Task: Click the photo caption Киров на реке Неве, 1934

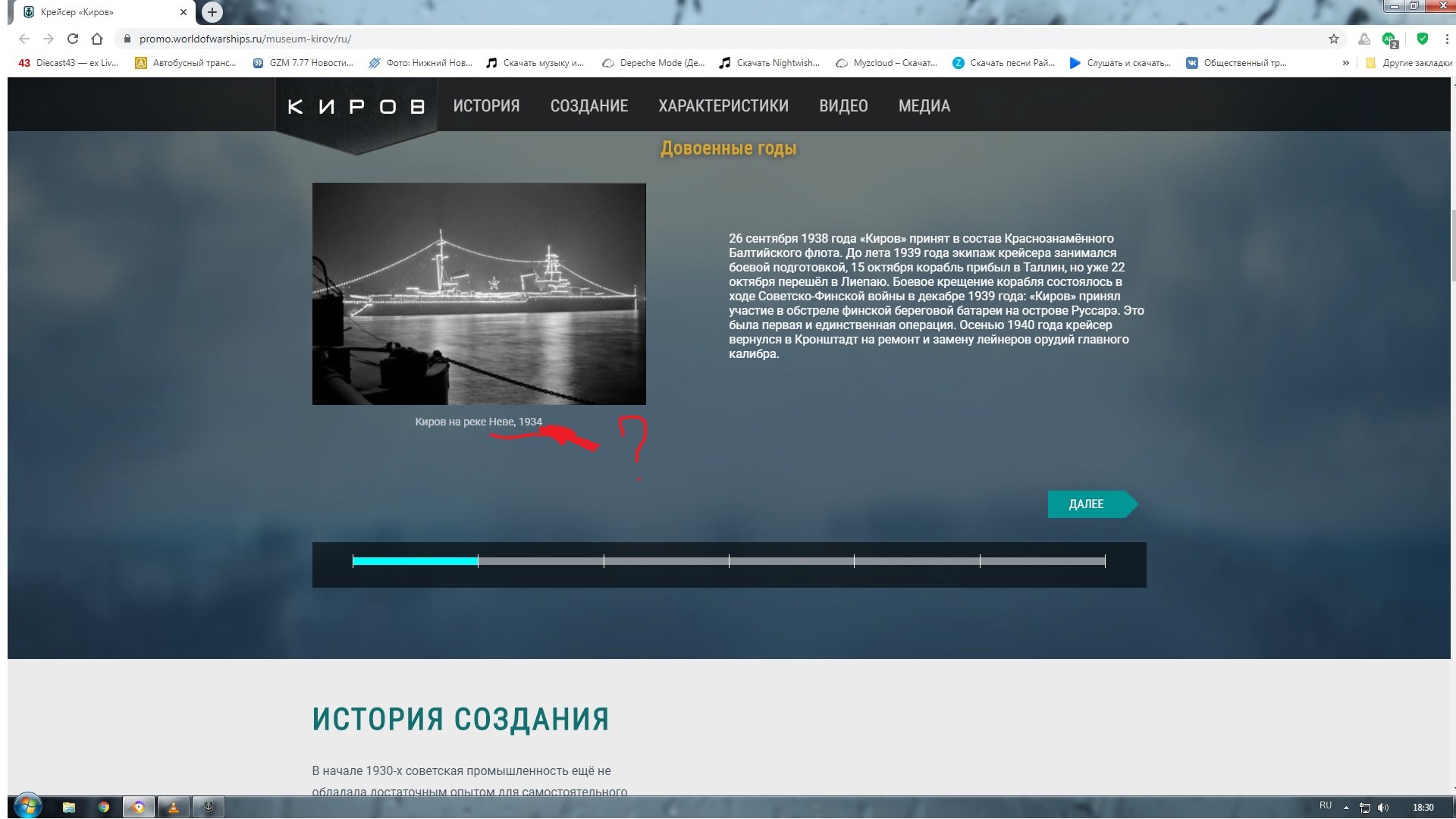Action: click(479, 422)
